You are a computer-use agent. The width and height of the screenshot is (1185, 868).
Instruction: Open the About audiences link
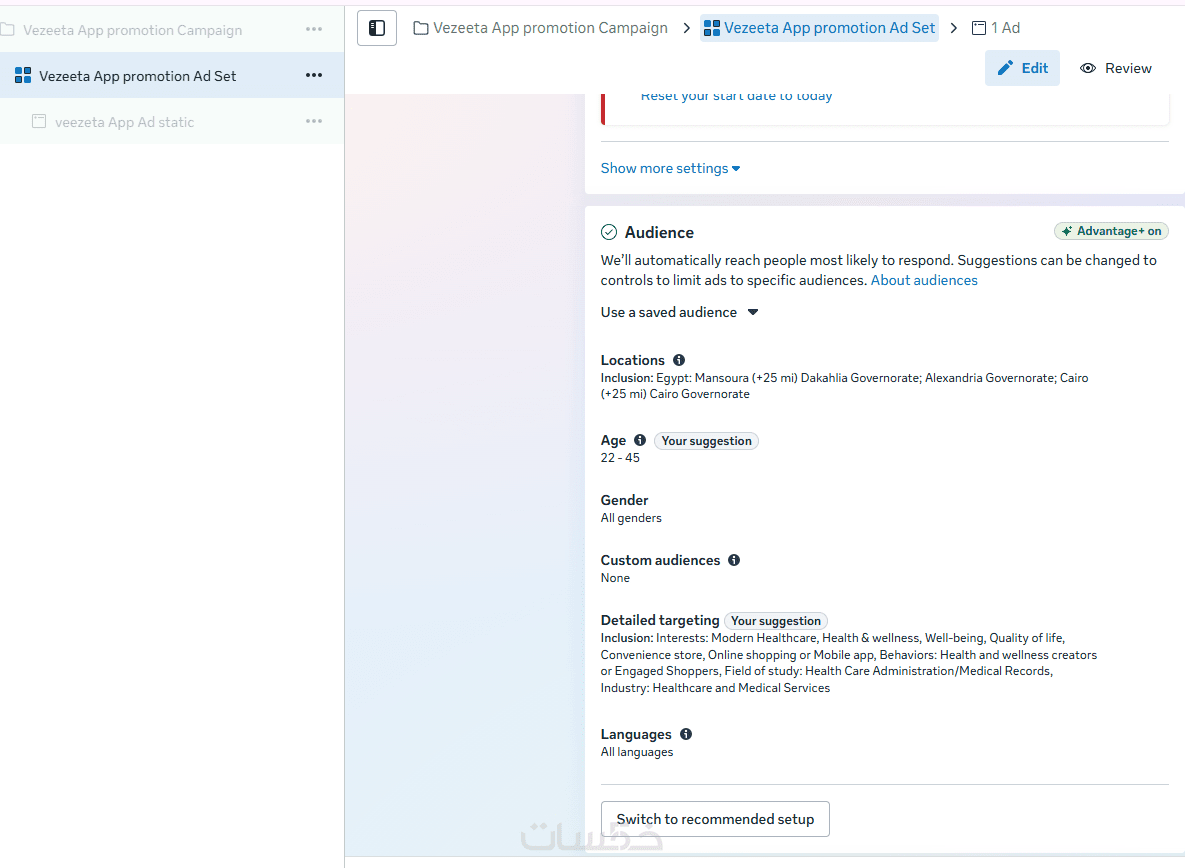click(924, 280)
